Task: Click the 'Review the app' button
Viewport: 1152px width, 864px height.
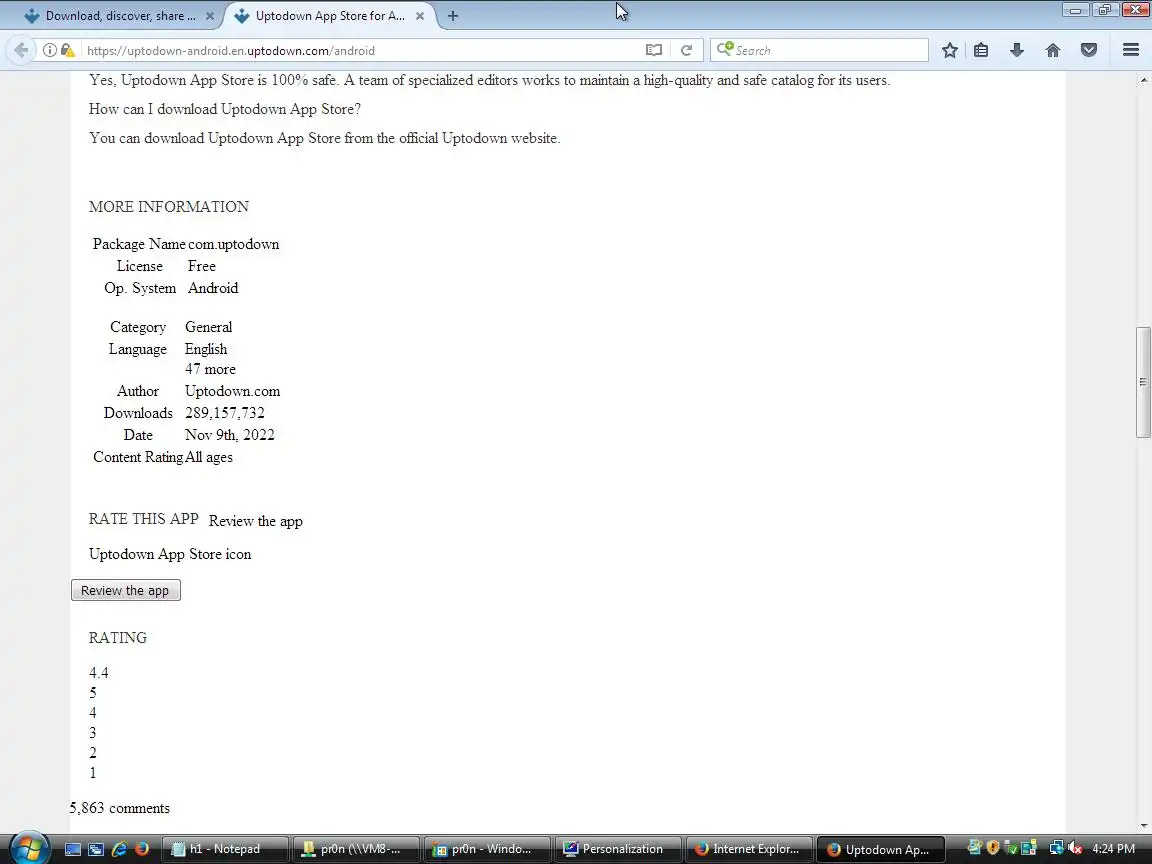Action: [126, 590]
